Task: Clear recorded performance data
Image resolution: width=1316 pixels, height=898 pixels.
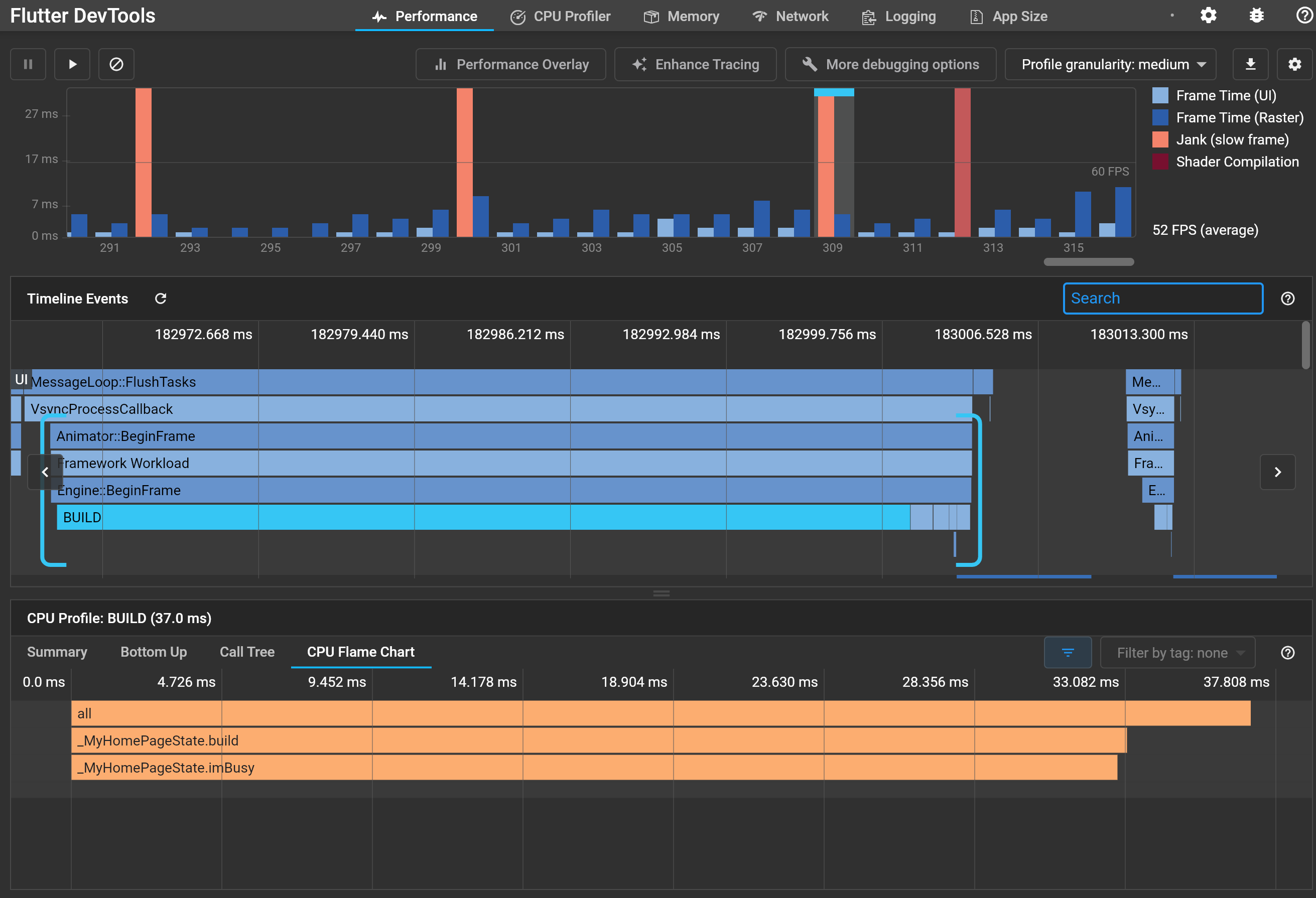Action: [x=116, y=65]
